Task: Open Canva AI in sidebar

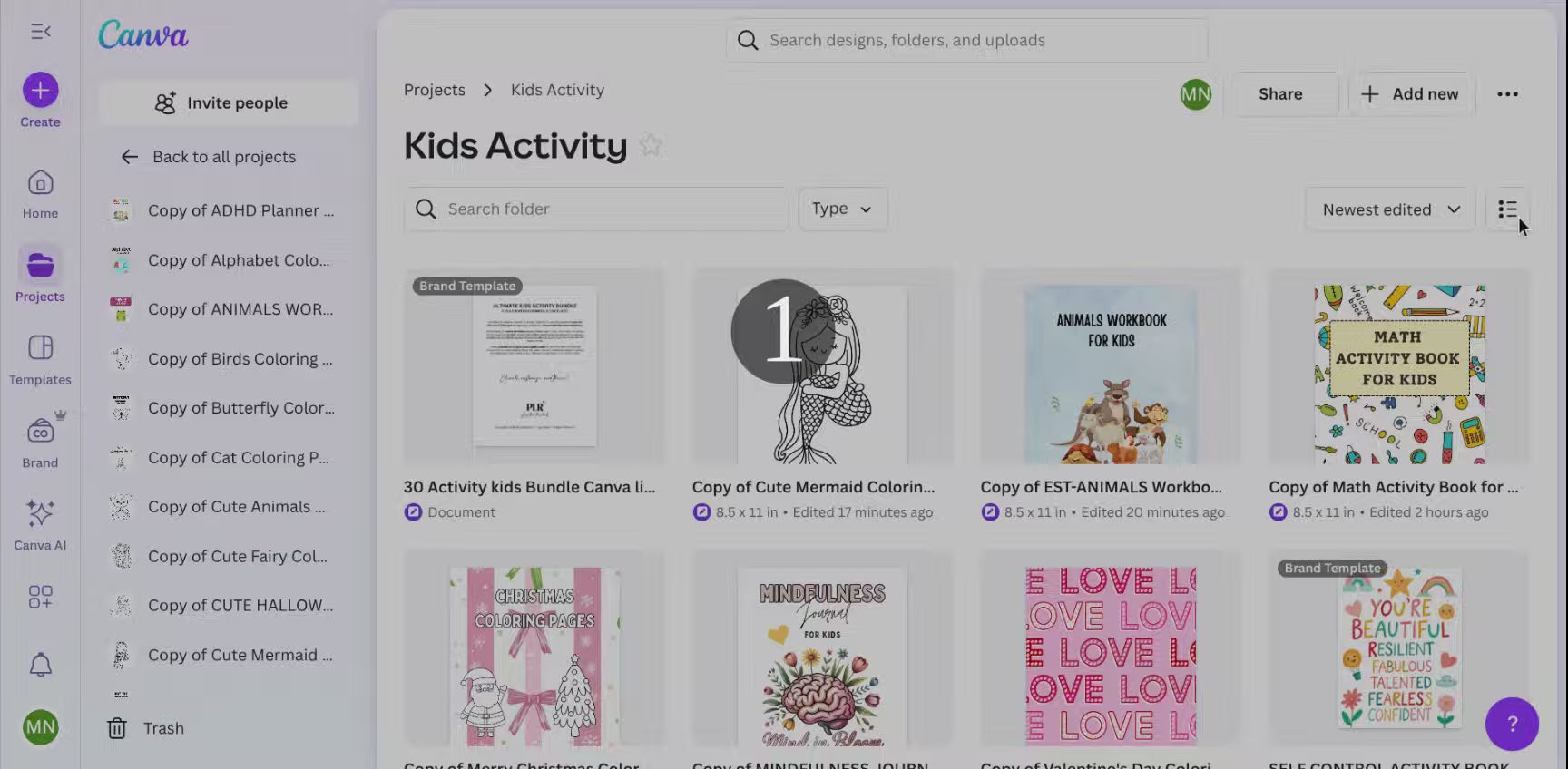Action: click(x=40, y=525)
